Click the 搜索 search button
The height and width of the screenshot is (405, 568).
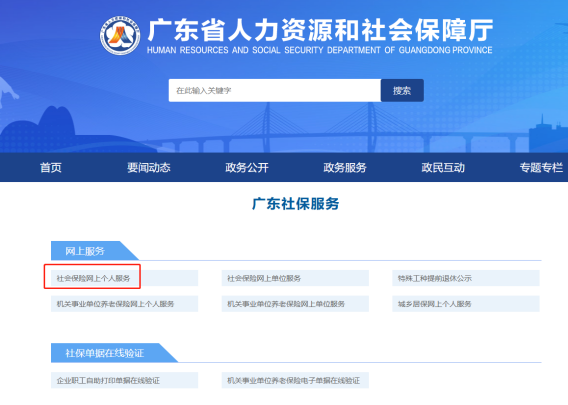pos(402,90)
